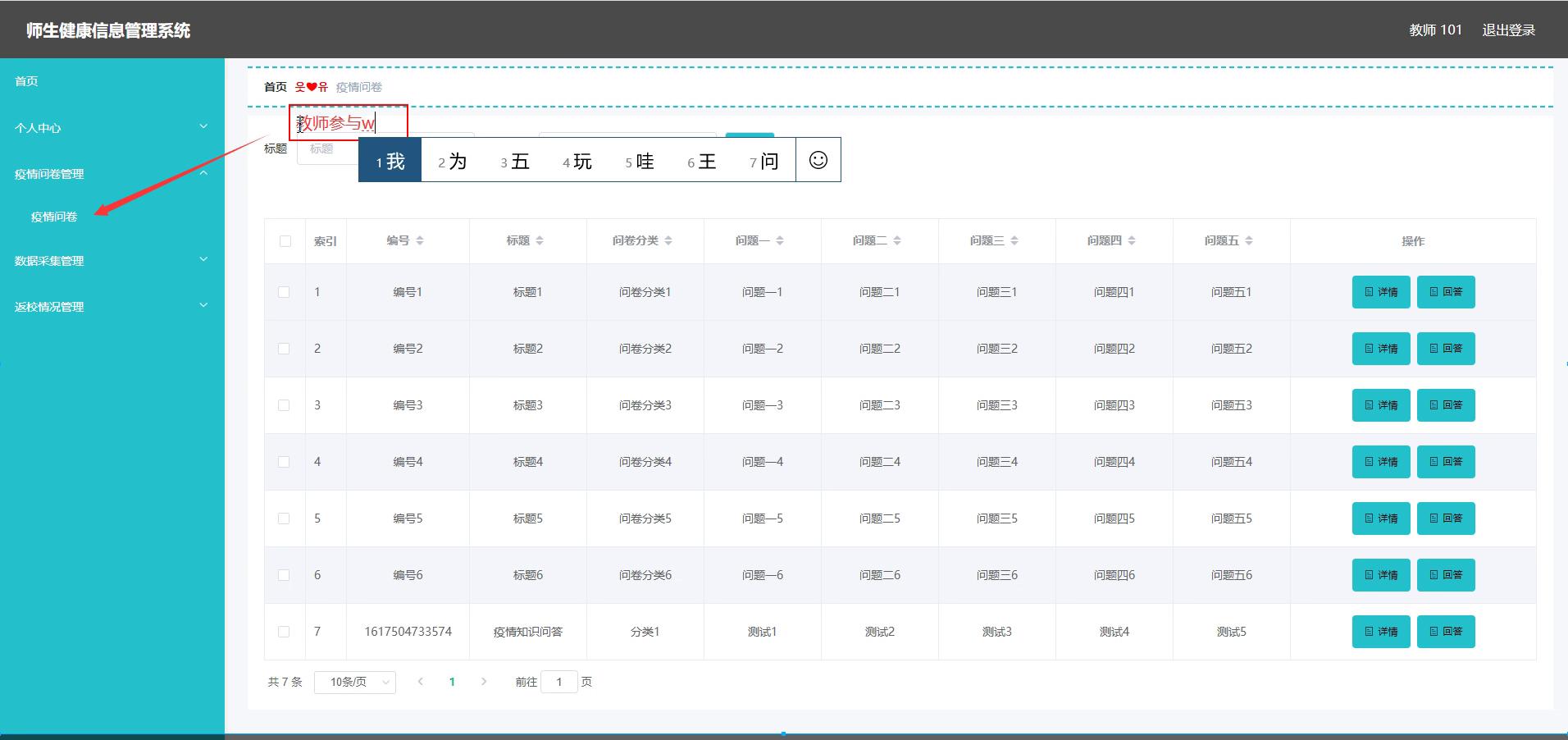1568x740 pixels.
Task: Click sort arrows on 标题 column header
Action: click(540, 240)
